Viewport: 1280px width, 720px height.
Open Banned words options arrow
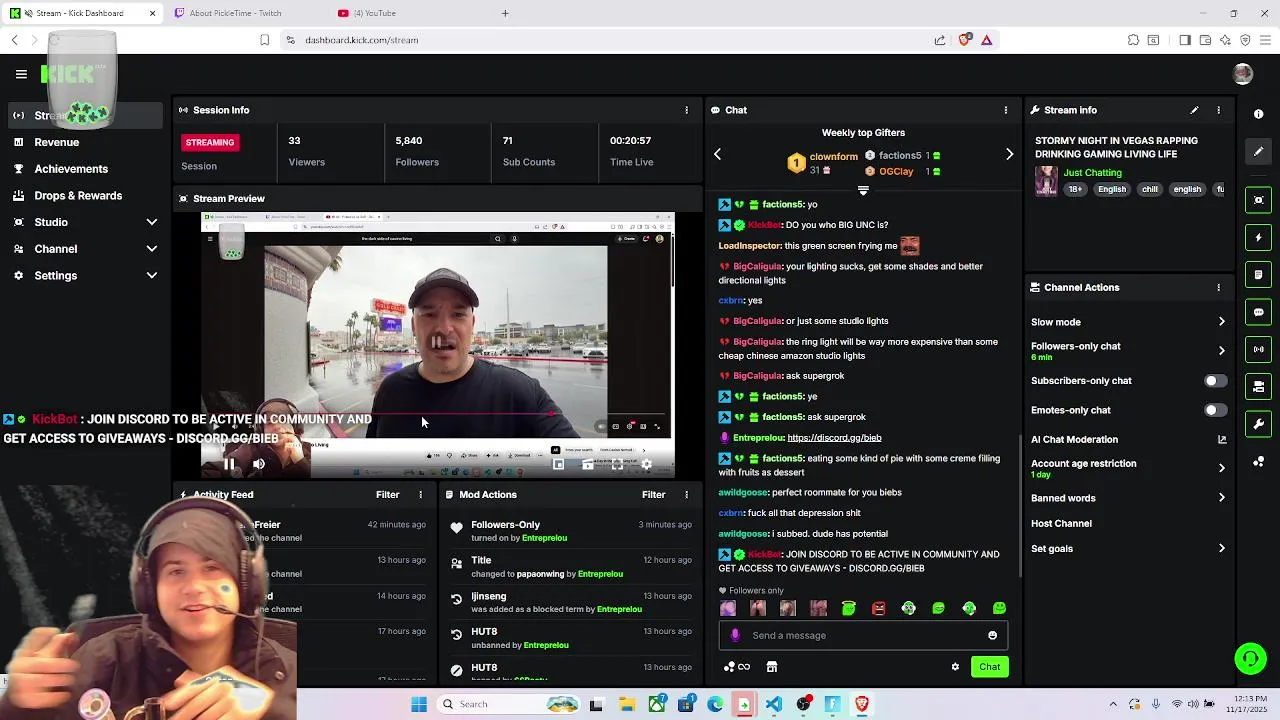(1221, 498)
